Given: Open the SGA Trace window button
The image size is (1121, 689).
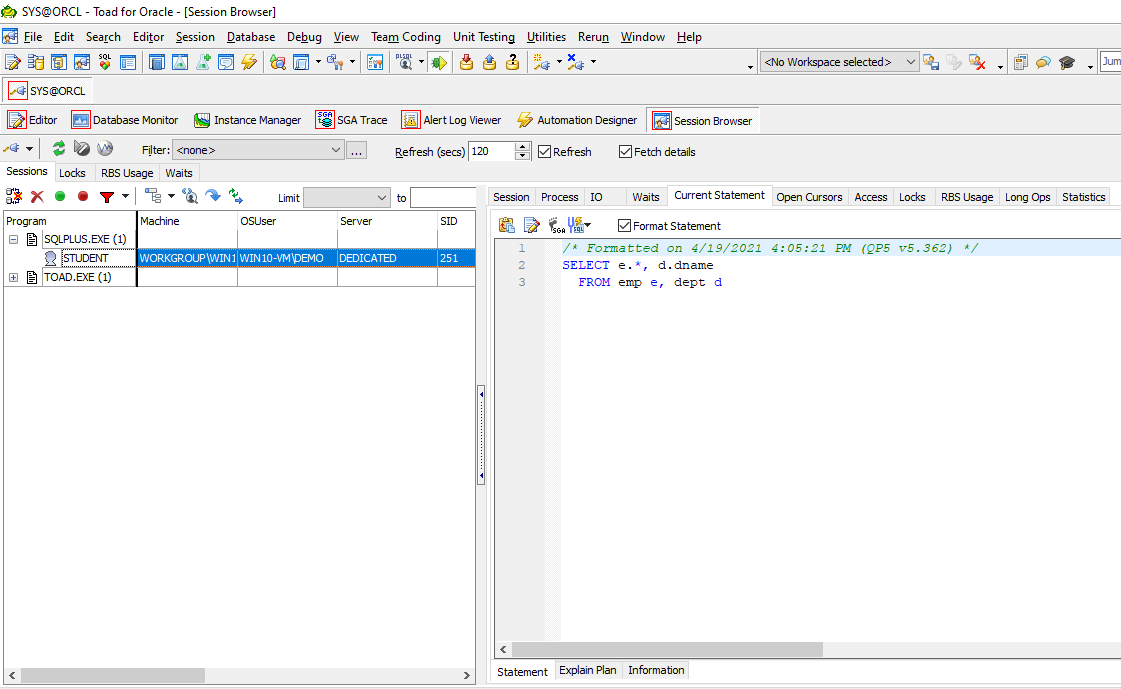Looking at the screenshot, I should tap(352, 120).
